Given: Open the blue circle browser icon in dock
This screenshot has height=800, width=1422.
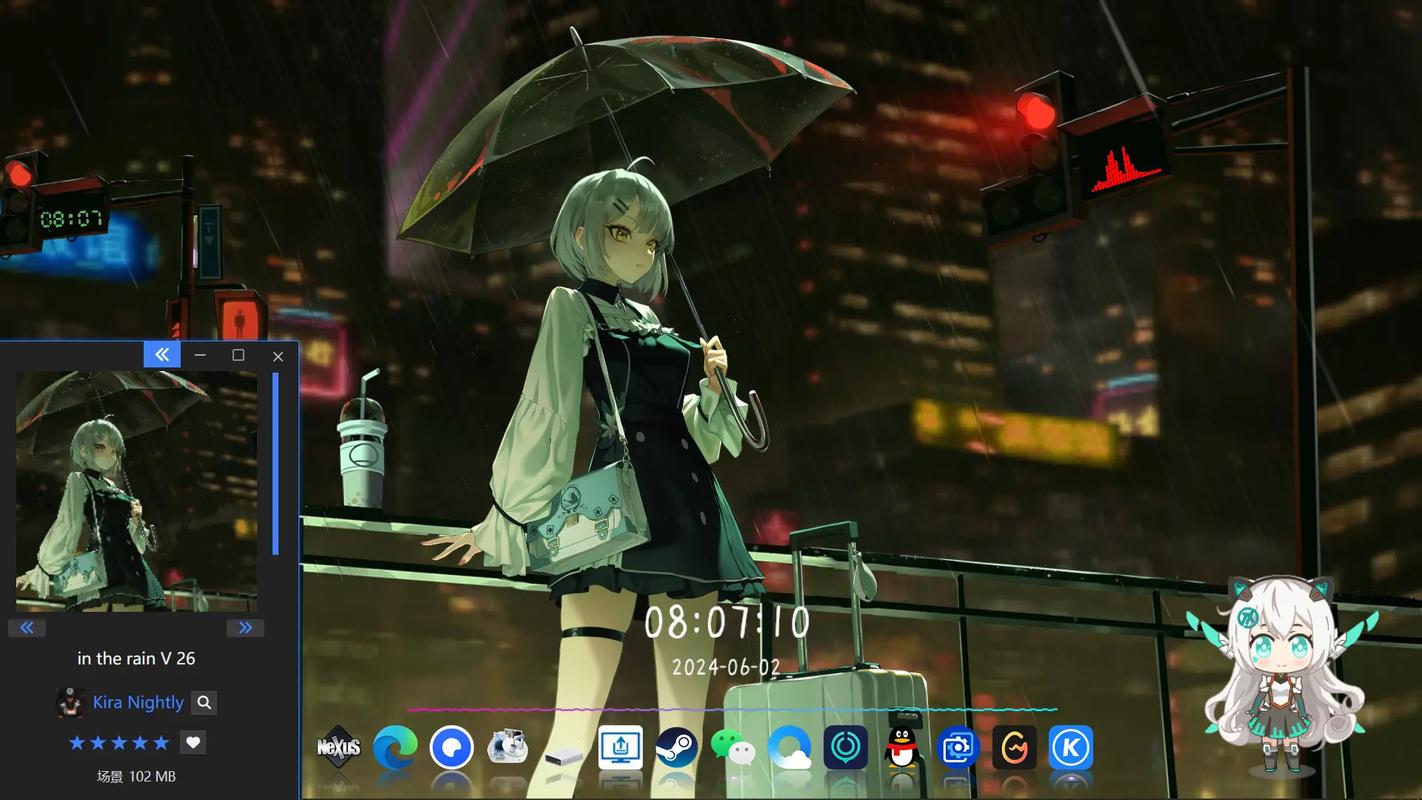Looking at the screenshot, I should tap(452, 748).
